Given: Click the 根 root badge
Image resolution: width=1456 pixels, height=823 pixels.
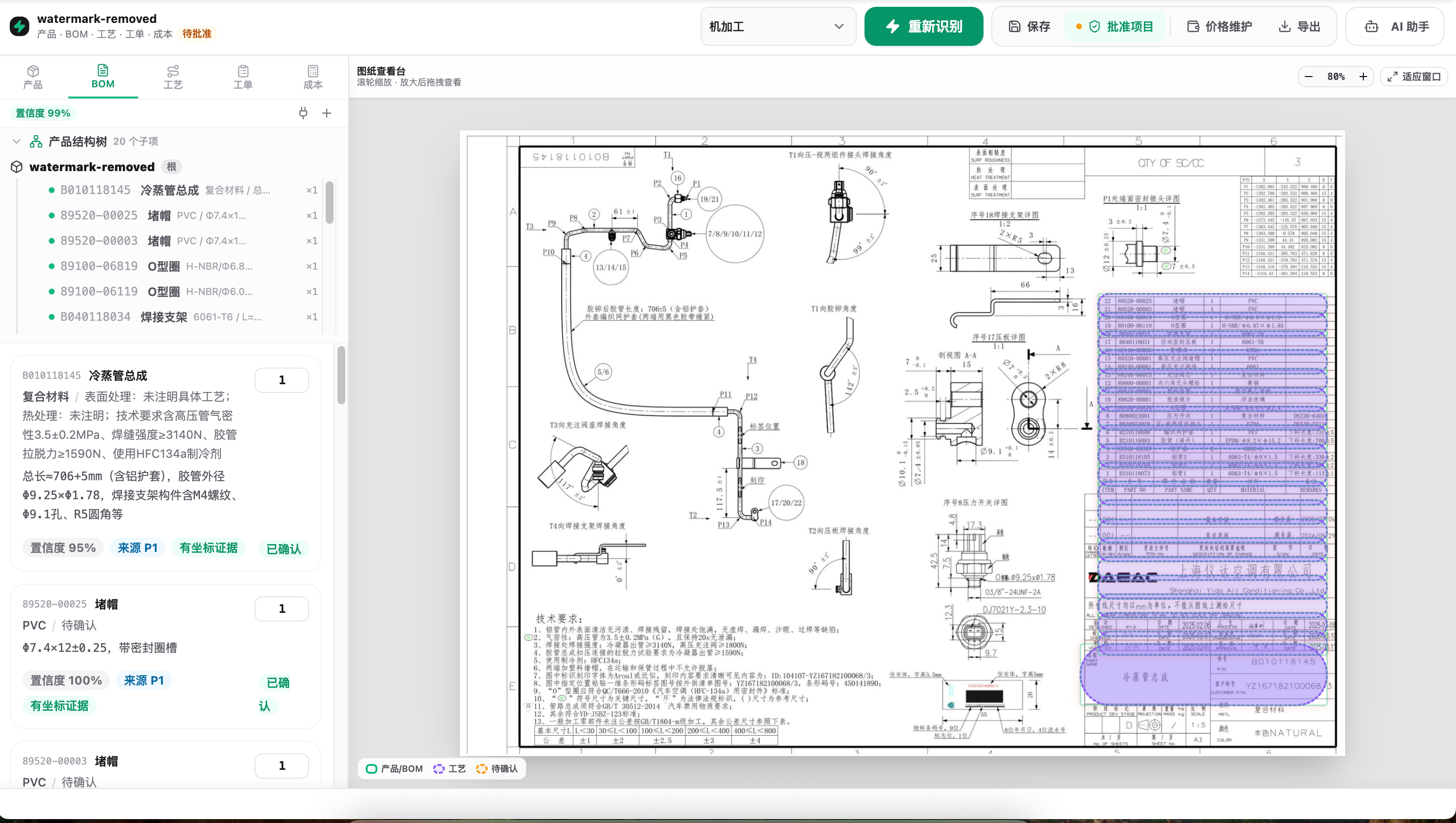Looking at the screenshot, I should [172, 167].
